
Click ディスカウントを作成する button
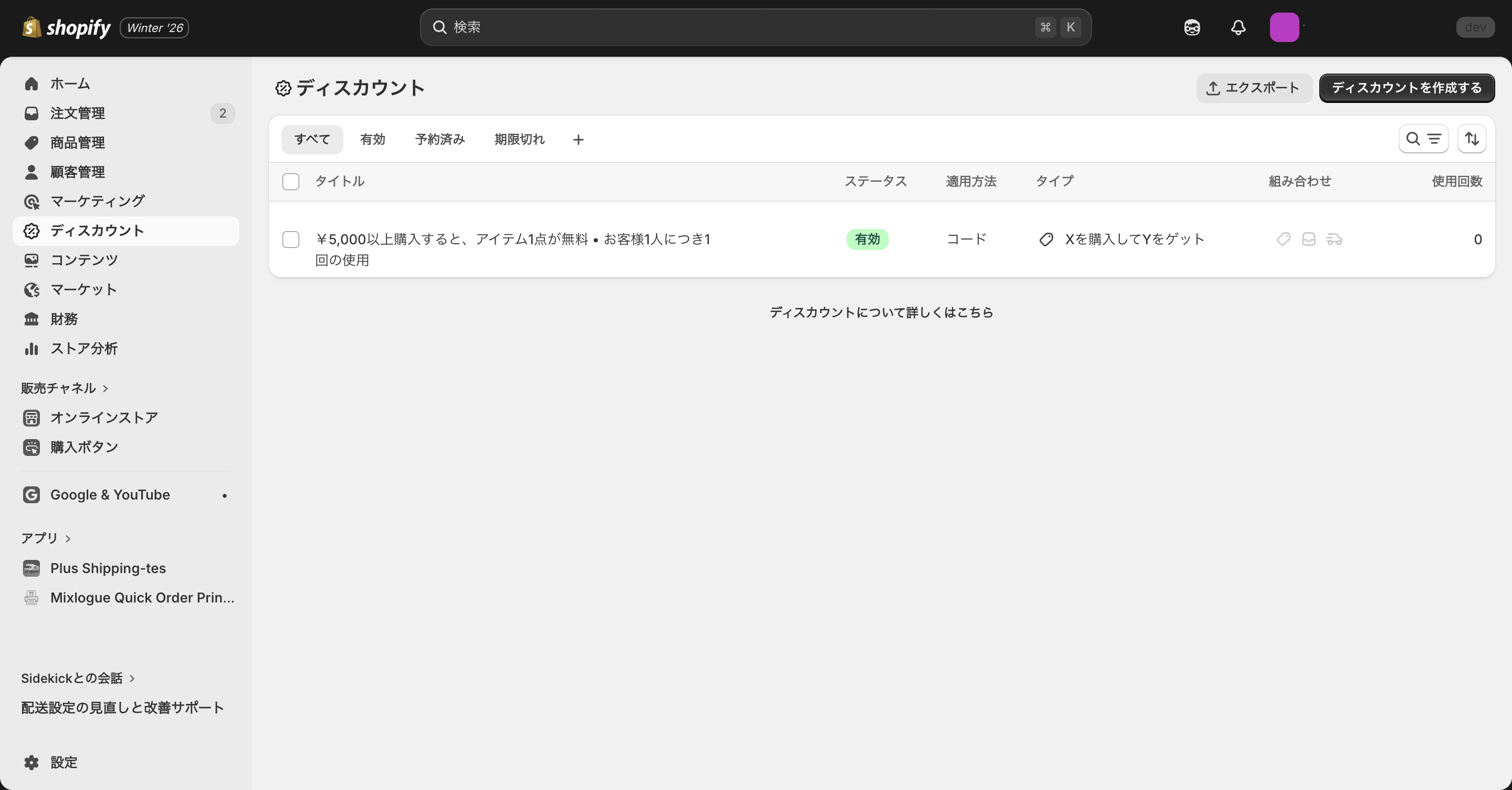1406,88
